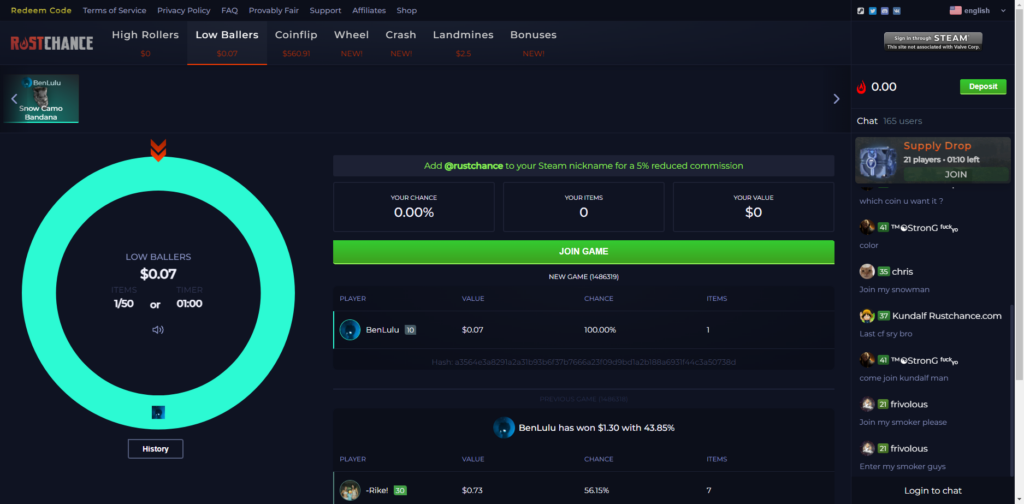Click BenLulu Snow Camo Bandana thumbnail
This screenshot has height=504, width=1024.
click(x=41, y=99)
